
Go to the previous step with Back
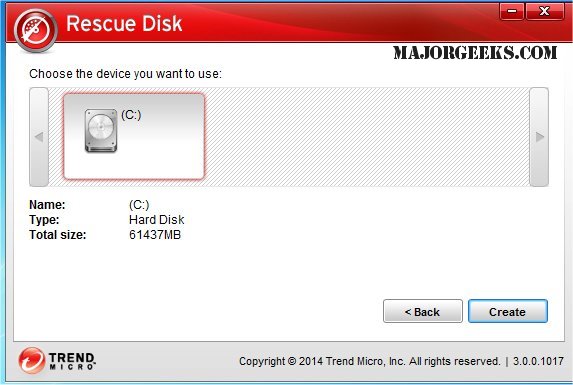[x=423, y=311]
